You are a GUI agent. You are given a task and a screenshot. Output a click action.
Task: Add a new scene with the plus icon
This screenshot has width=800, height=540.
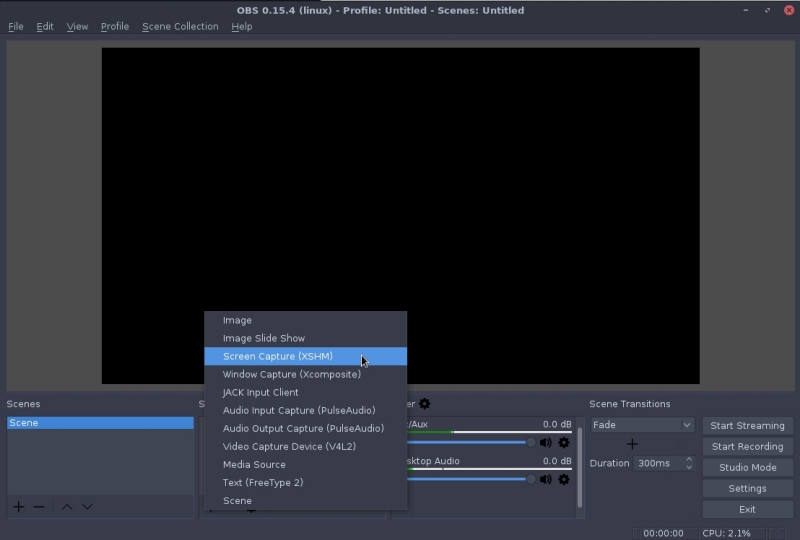(19, 507)
